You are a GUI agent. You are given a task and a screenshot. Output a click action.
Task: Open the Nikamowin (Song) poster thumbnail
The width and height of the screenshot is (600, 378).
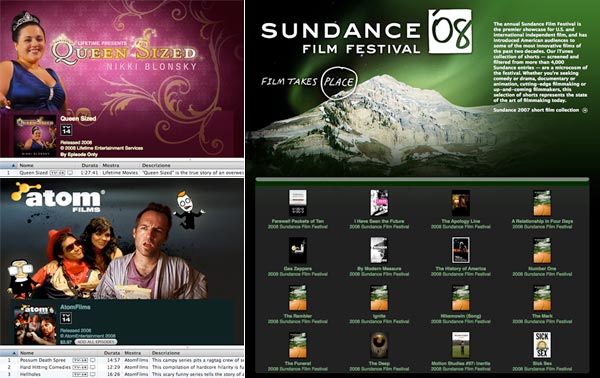point(460,298)
